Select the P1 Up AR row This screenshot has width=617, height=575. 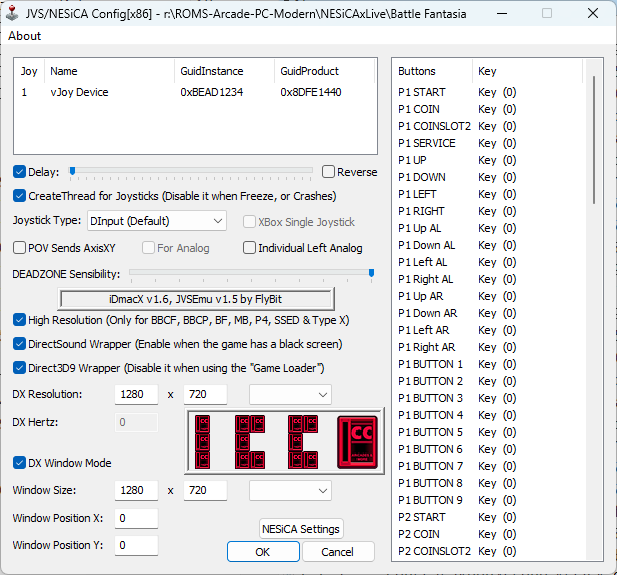pyautogui.click(x=488, y=296)
